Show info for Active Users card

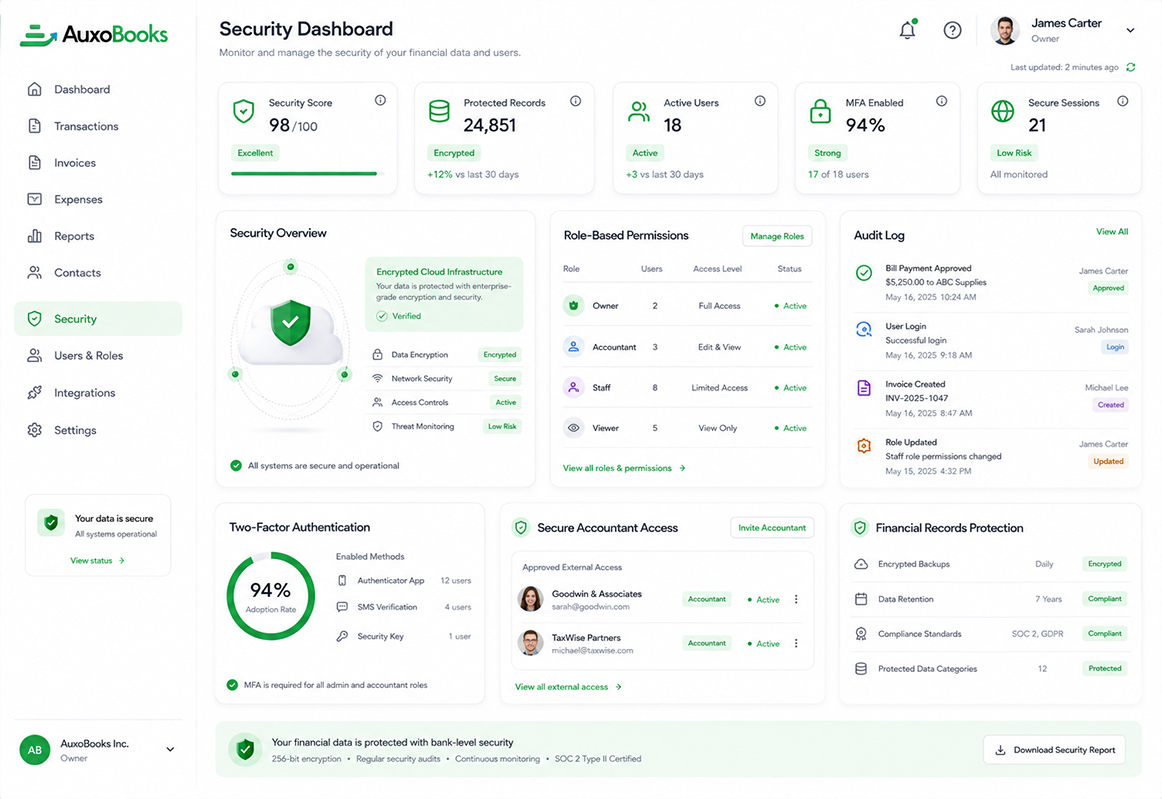(x=760, y=101)
